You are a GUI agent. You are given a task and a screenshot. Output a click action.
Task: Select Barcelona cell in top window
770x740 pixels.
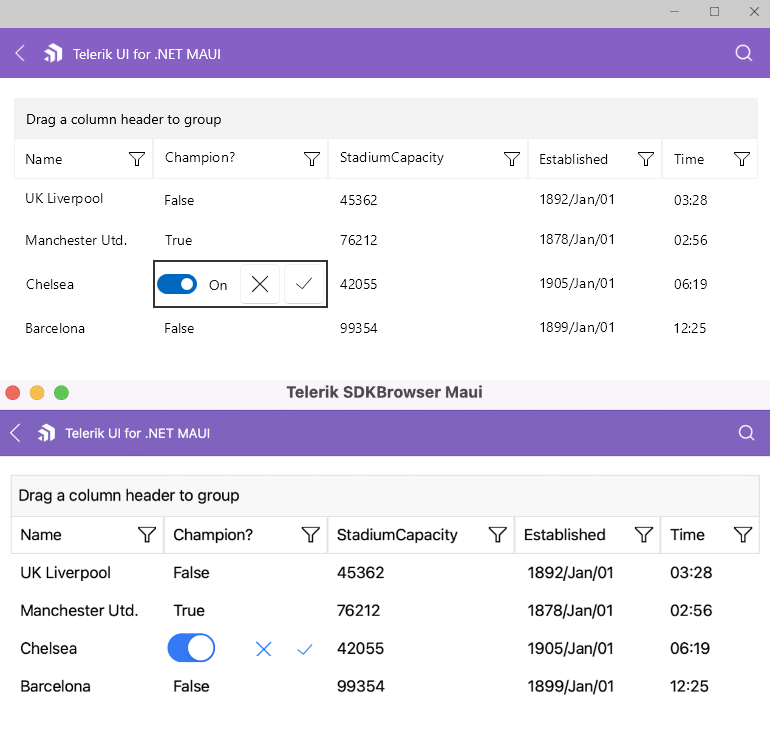point(55,328)
